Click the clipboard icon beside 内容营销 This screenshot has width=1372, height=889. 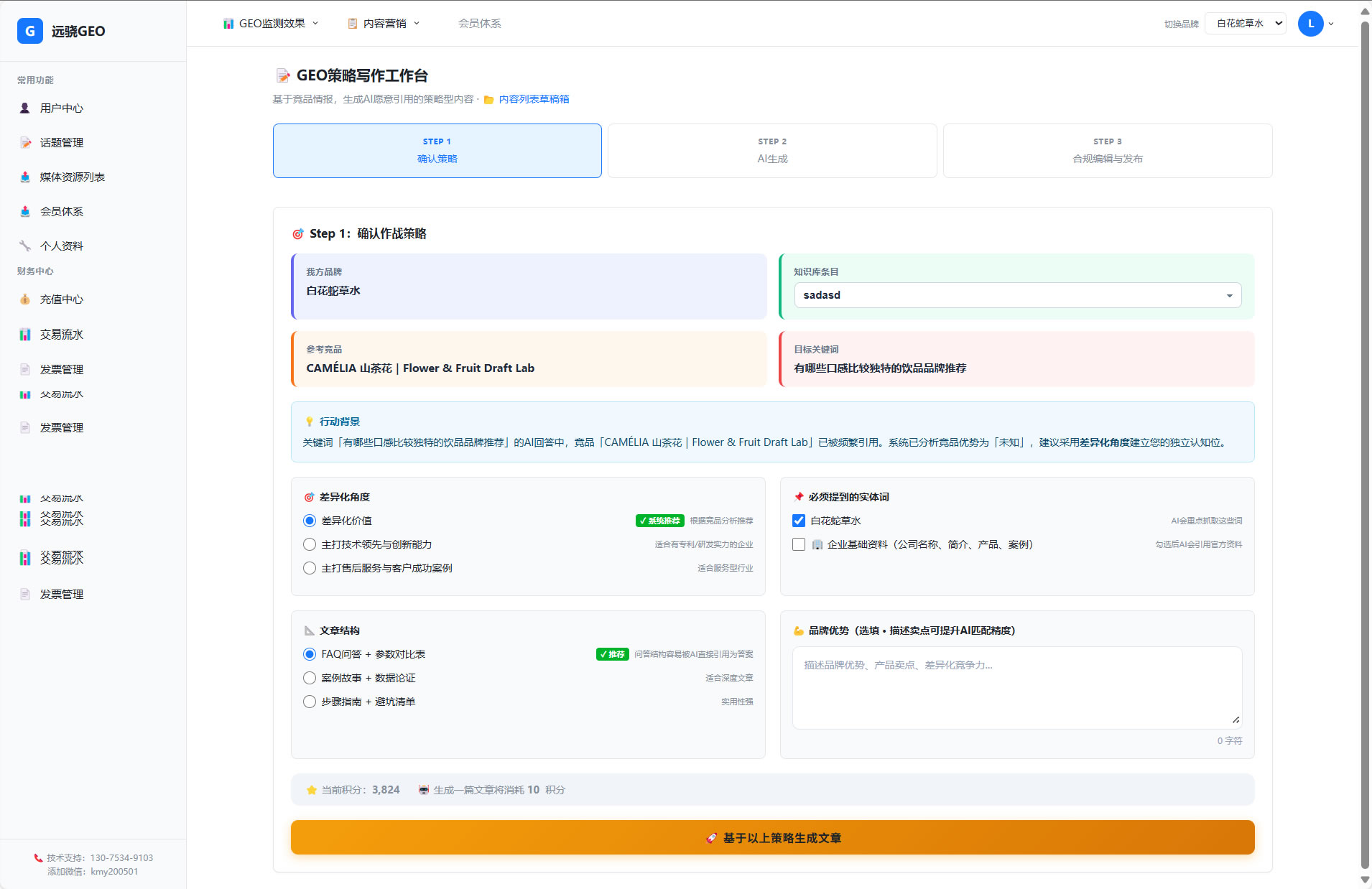[353, 24]
